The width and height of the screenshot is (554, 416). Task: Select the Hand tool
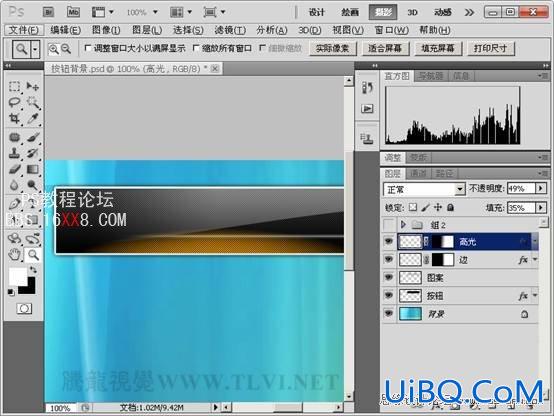(x=14, y=254)
